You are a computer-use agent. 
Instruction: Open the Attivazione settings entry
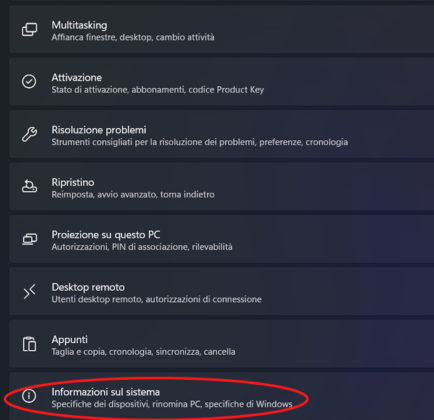coord(222,81)
